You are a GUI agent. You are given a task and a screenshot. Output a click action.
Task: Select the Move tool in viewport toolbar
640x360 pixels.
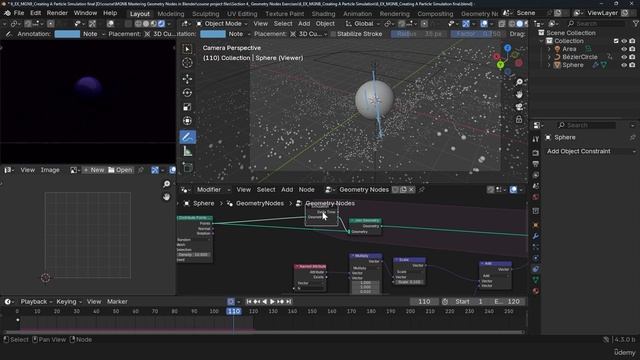(187, 78)
